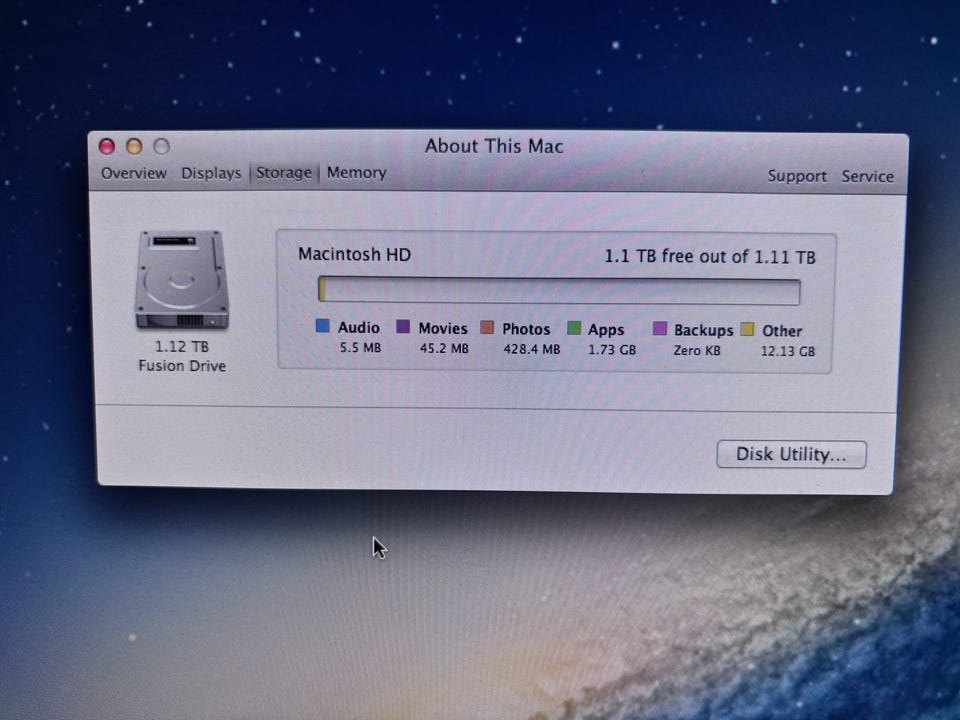Click the Other category label
Image resolution: width=960 pixels, height=720 pixels.
tap(782, 331)
